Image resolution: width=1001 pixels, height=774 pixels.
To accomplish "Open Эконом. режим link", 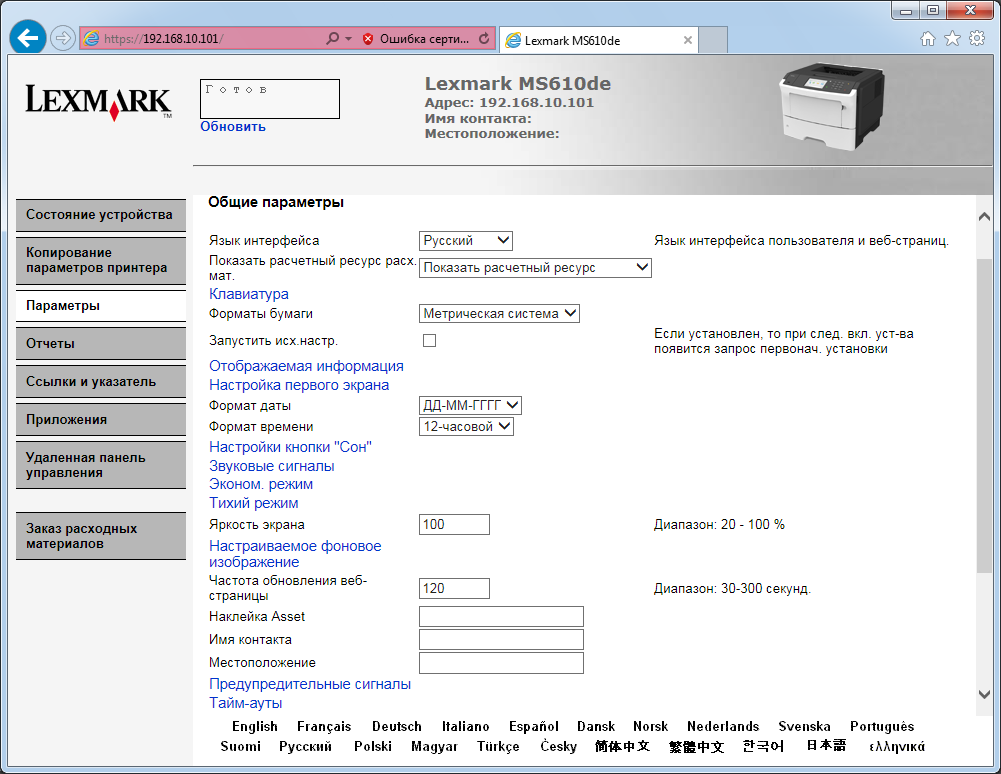I will 261,484.
